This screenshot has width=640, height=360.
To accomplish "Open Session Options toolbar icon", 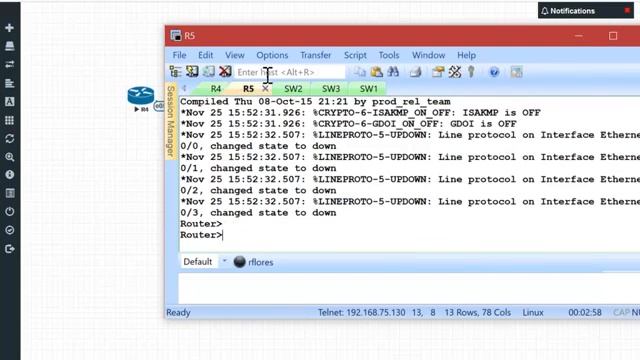I will [438, 72].
